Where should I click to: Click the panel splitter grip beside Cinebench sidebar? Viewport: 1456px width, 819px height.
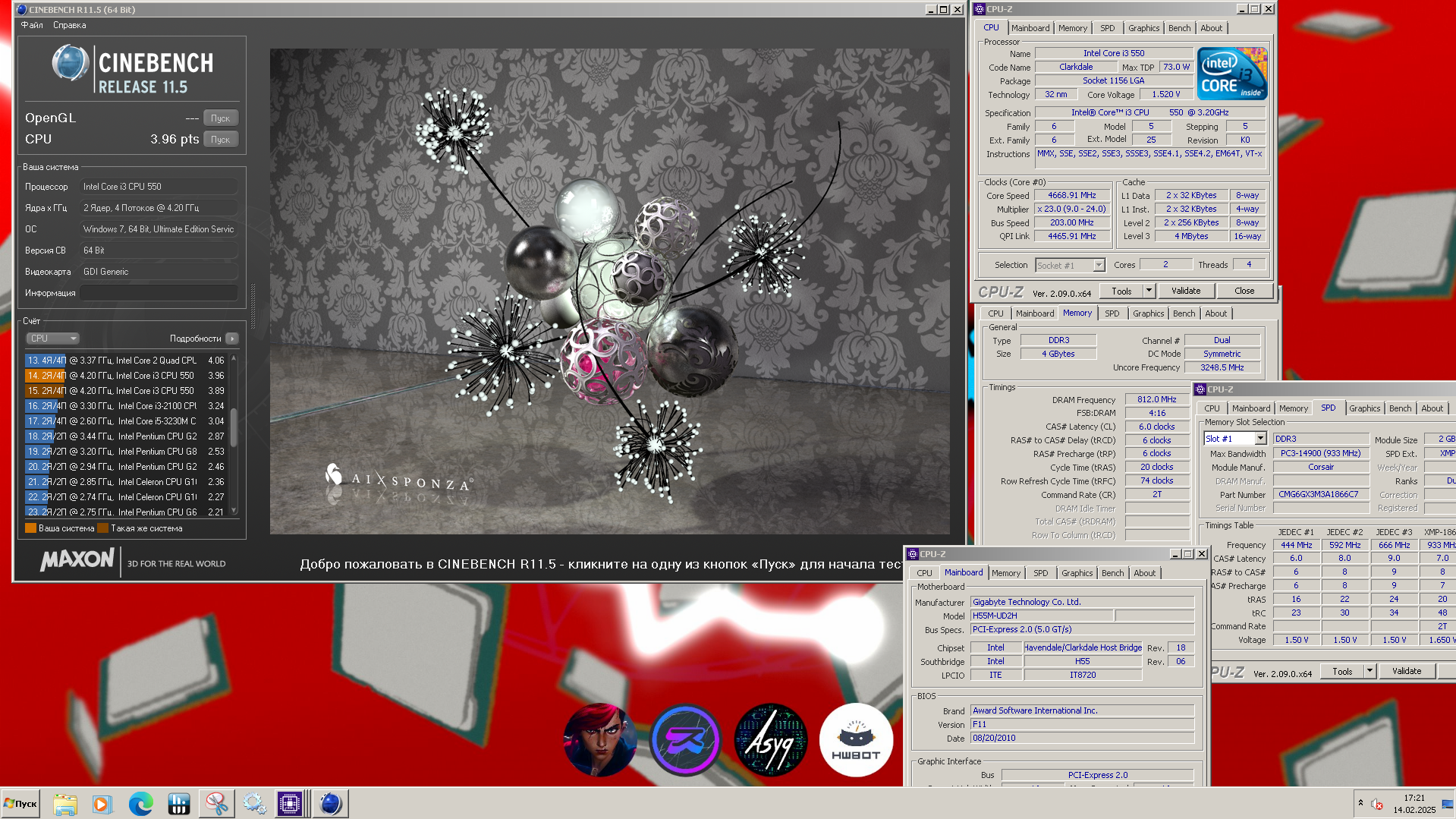(253, 307)
